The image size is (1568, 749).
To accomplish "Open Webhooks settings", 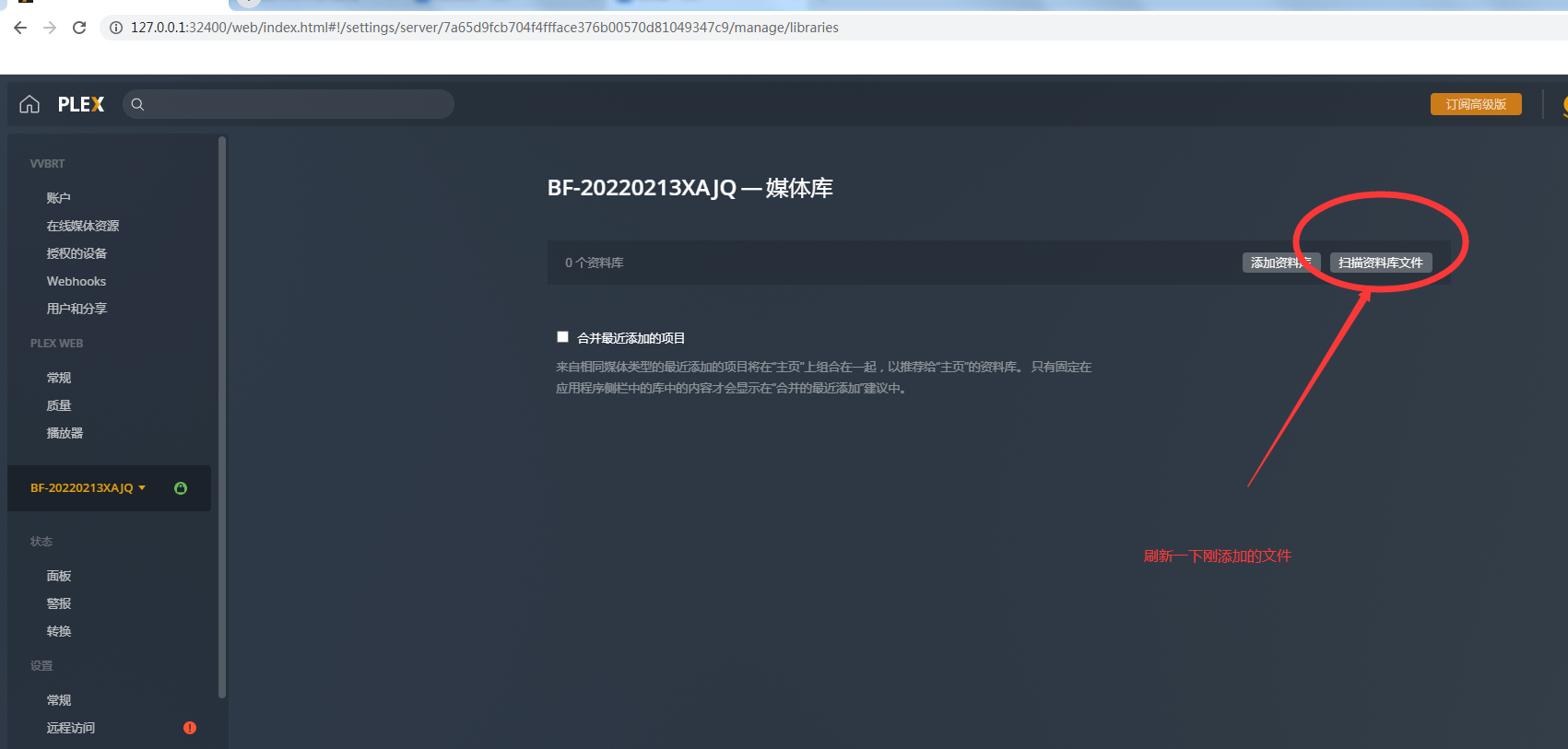I will click(x=77, y=281).
